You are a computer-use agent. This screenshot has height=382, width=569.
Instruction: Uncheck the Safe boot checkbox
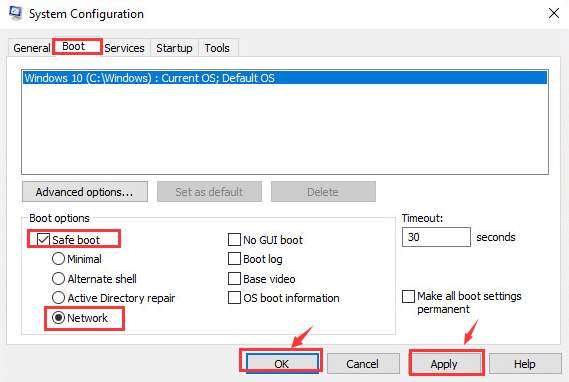43,239
